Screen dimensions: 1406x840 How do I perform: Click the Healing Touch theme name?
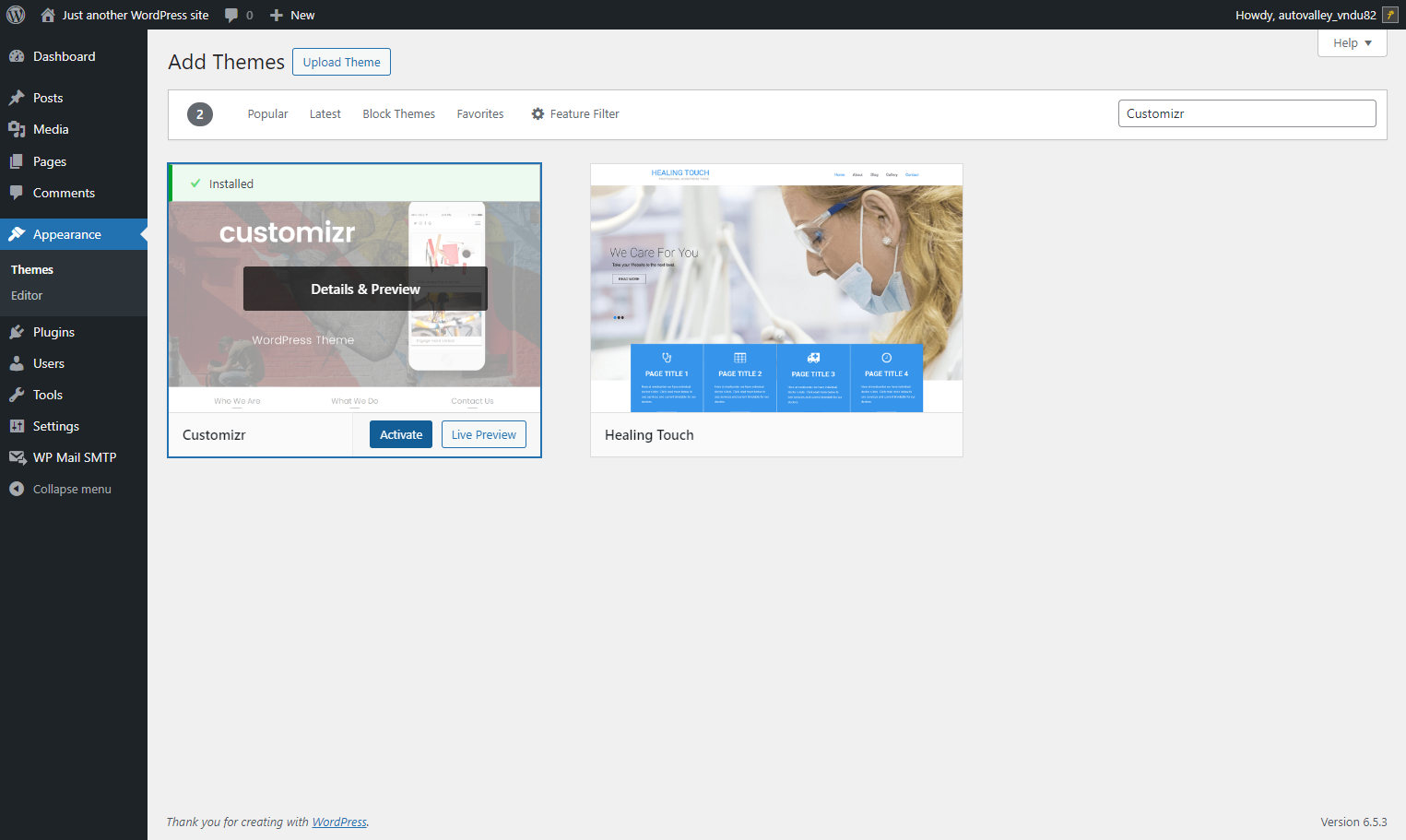649,435
